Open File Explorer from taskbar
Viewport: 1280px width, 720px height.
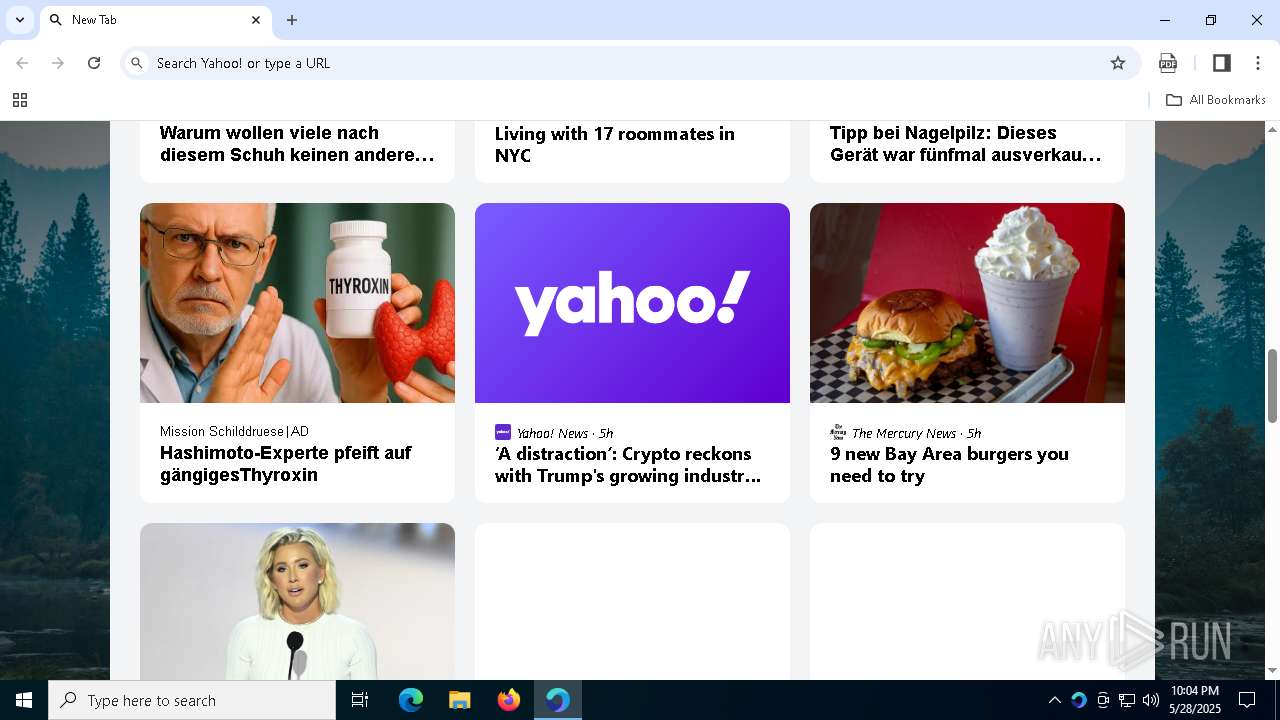pyautogui.click(x=459, y=700)
